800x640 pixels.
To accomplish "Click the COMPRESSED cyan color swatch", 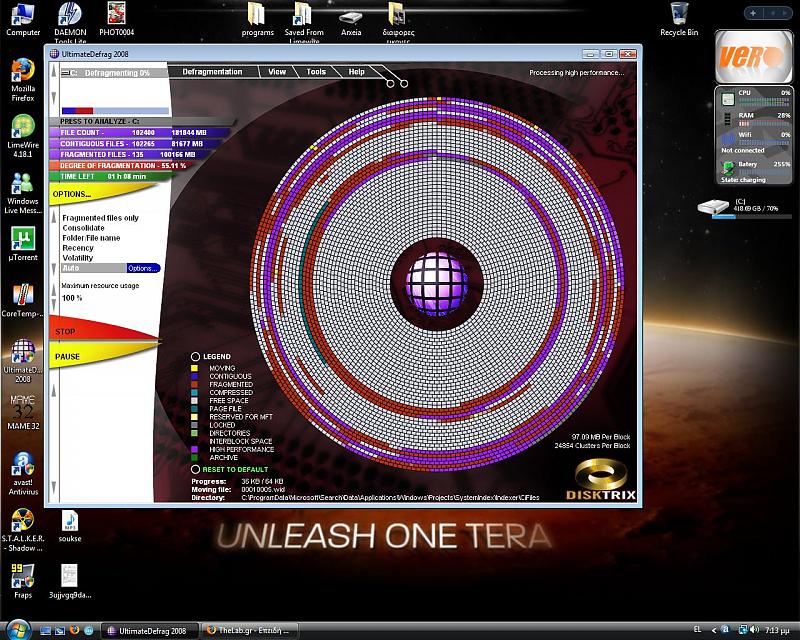I will 194,392.
